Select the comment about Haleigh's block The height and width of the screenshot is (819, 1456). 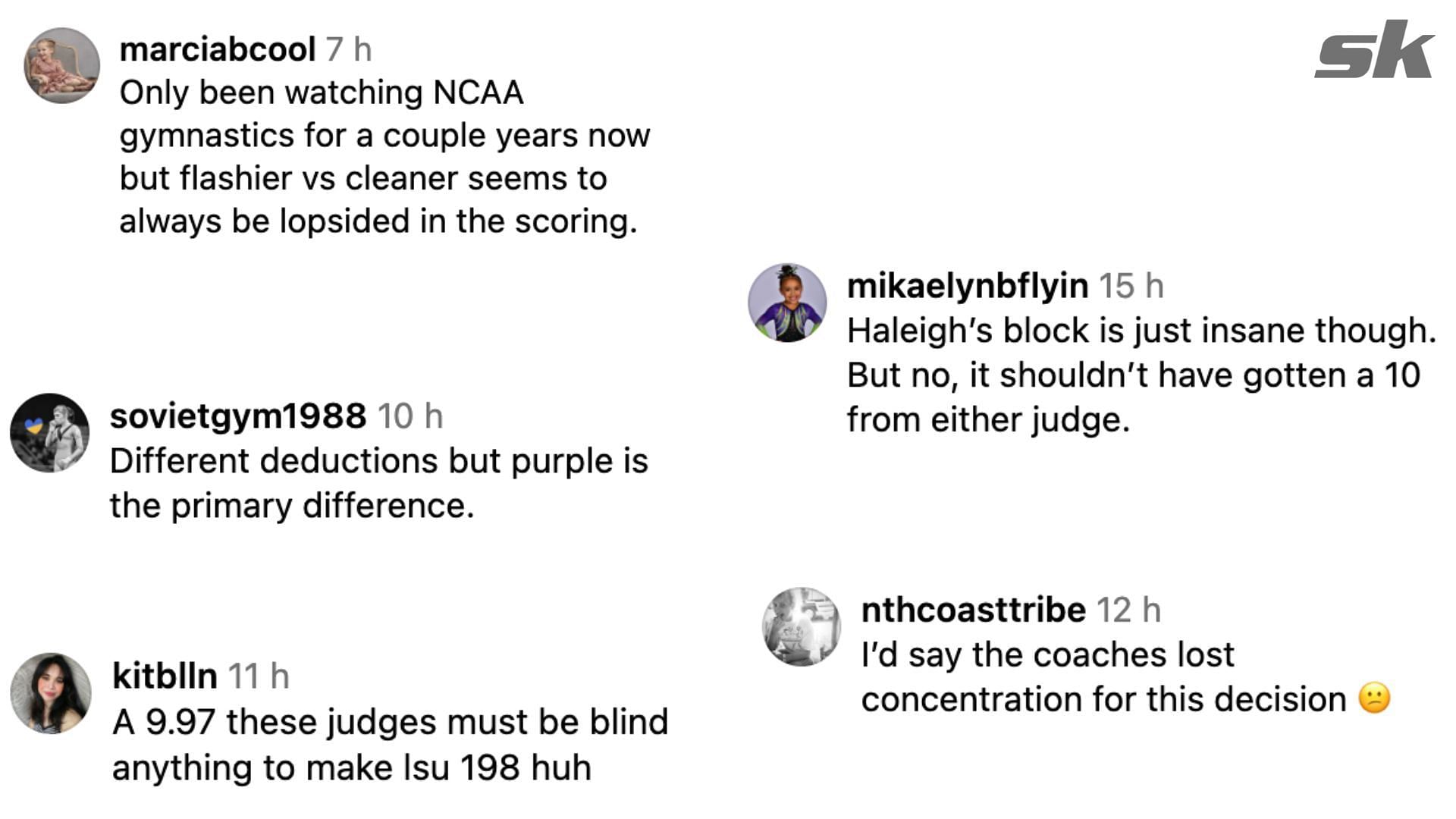coord(1141,375)
